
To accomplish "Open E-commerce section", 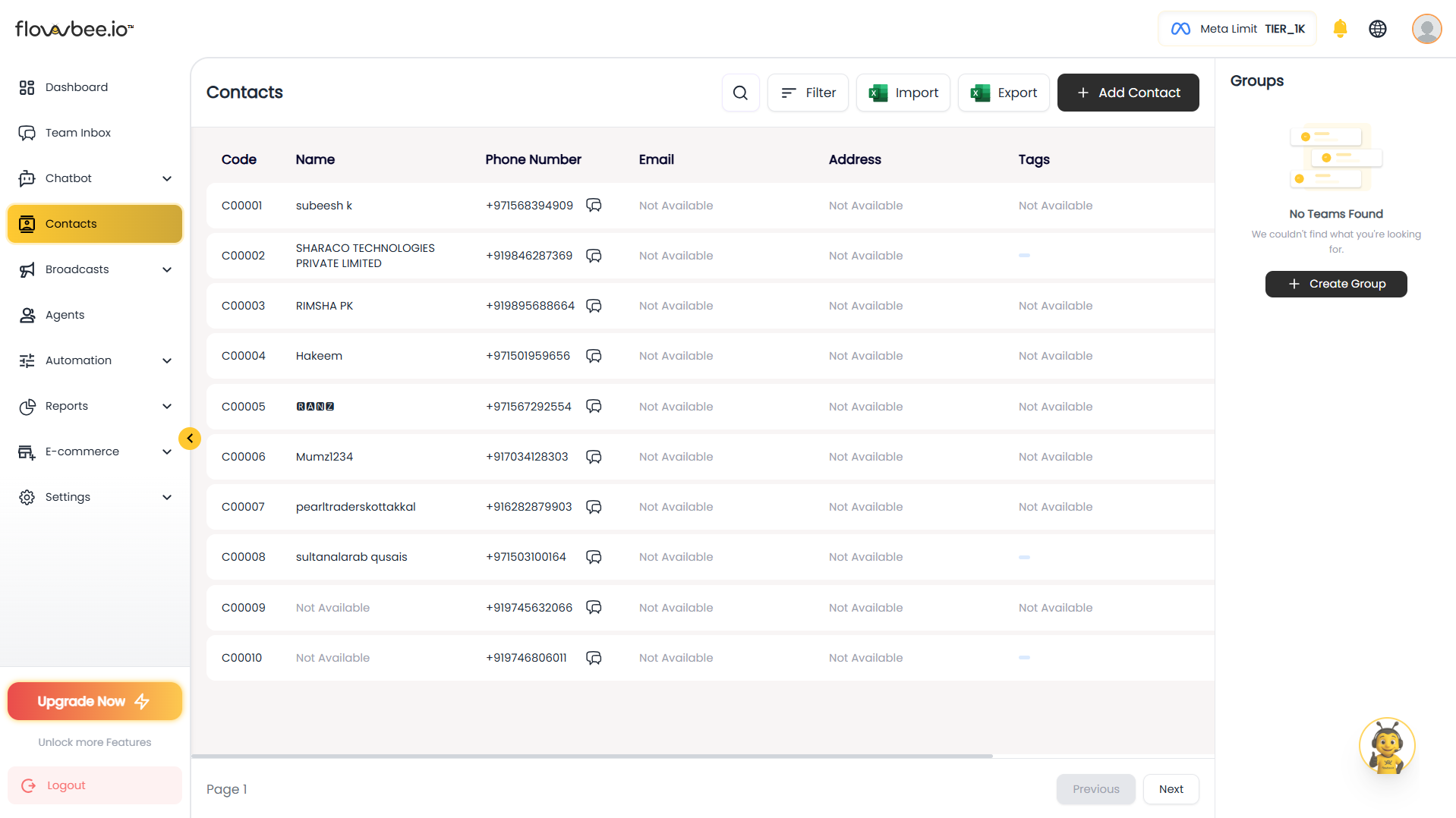I will [x=95, y=451].
